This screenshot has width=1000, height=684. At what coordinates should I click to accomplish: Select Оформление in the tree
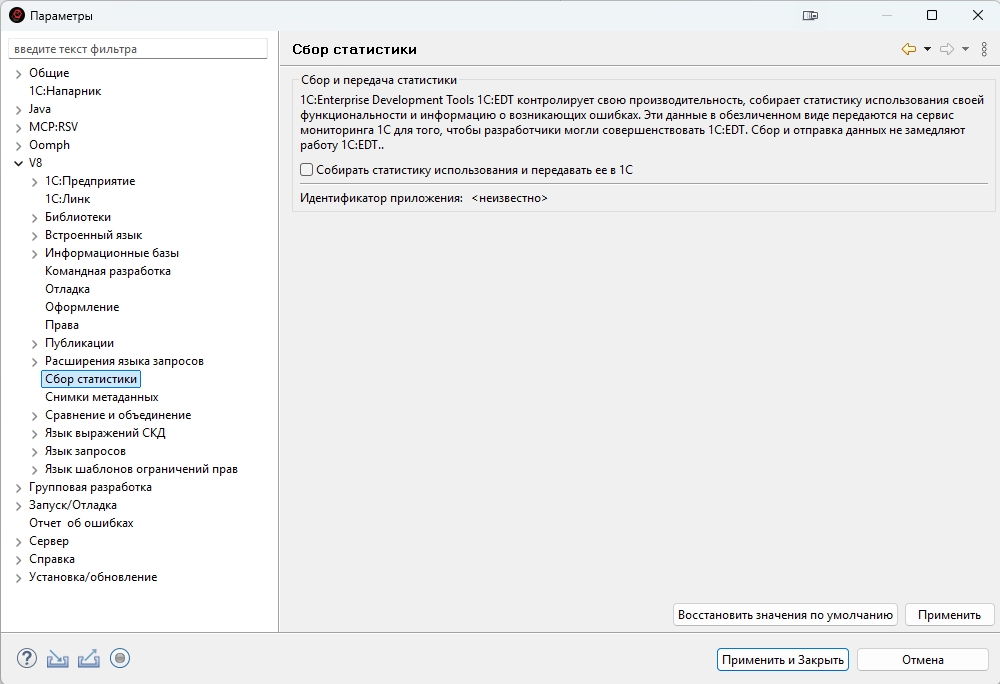82,307
